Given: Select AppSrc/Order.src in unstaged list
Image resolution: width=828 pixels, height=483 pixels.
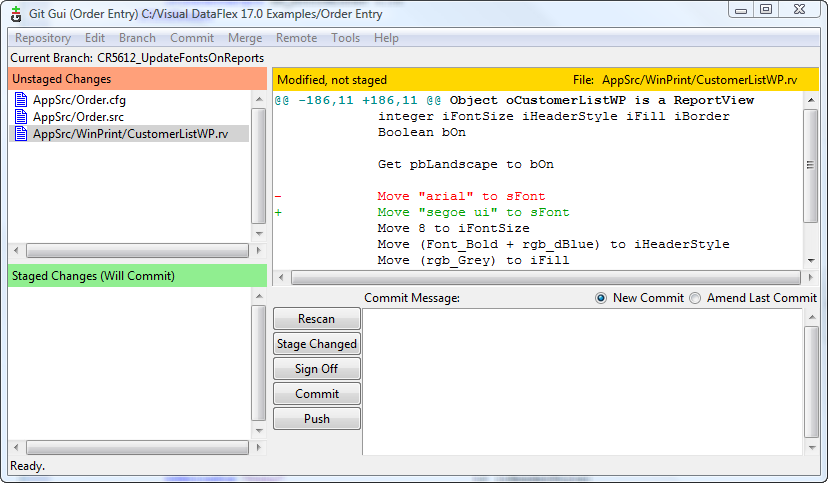Looking at the screenshot, I should (x=79, y=116).
